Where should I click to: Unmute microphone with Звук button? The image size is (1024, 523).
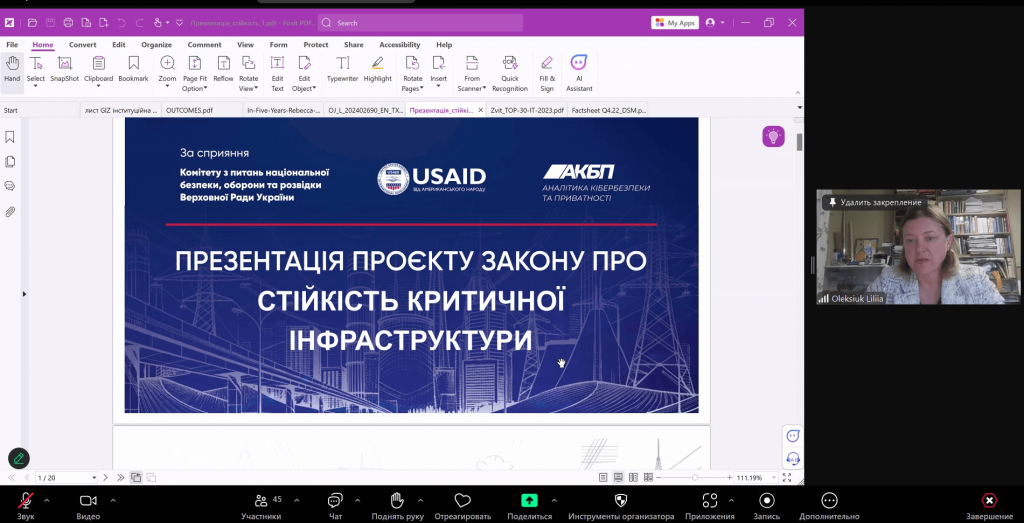(25, 503)
